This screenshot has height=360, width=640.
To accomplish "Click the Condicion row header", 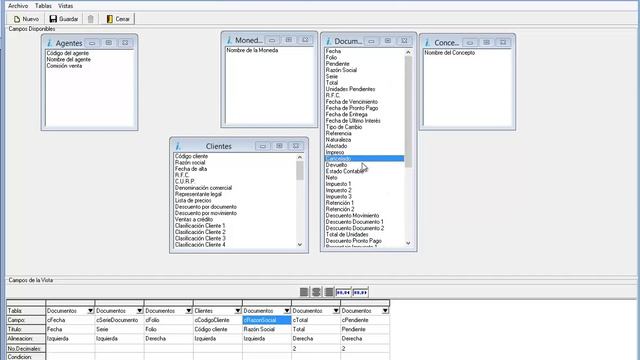I will (26, 357).
